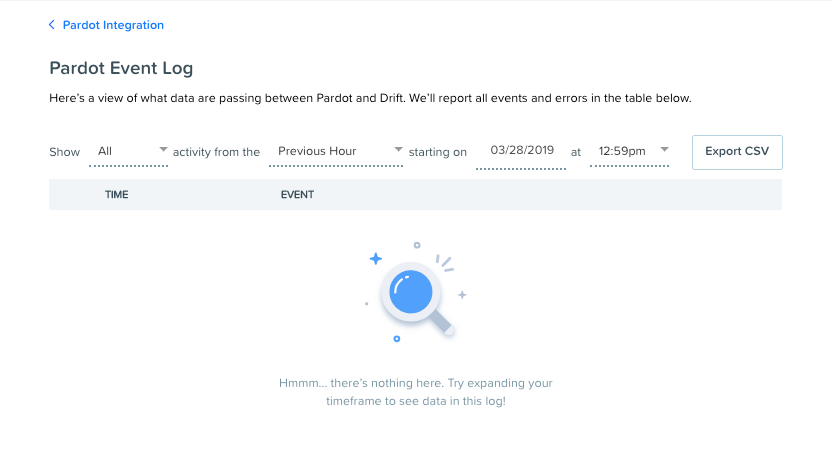The height and width of the screenshot is (474, 832).
Task: Export the log with Export CSV
Action: click(737, 152)
